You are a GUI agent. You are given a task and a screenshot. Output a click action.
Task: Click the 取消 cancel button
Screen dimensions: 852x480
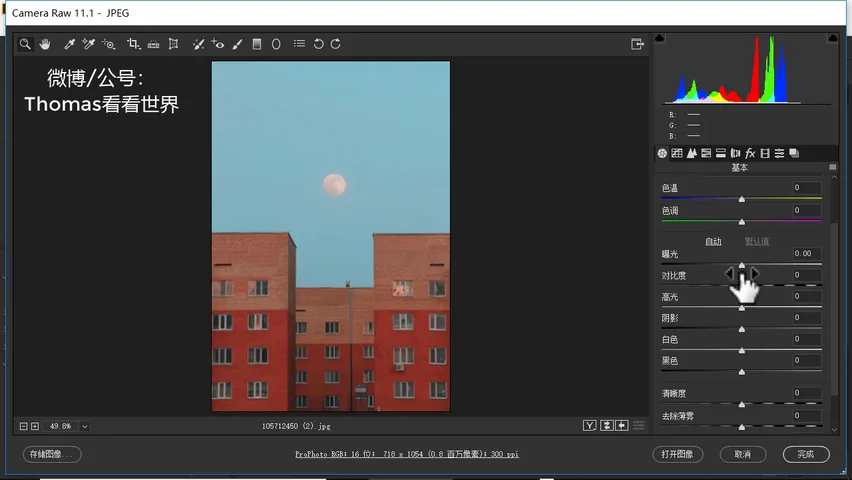[x=743, y=454]
